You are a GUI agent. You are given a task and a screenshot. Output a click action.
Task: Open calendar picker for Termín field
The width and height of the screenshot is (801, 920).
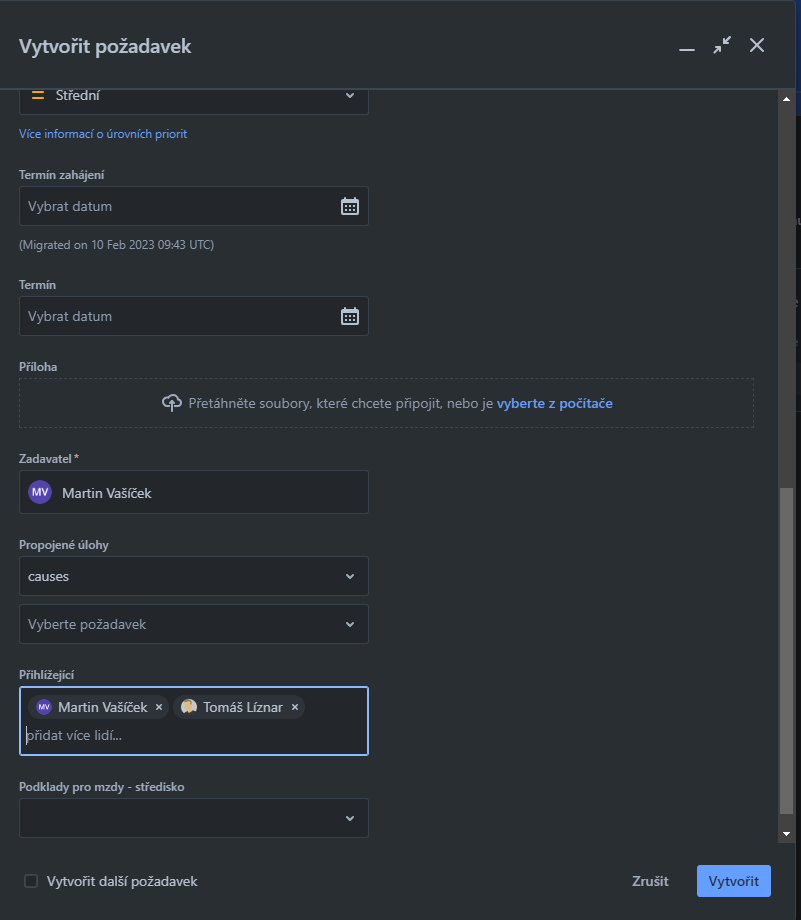[350, 316]
